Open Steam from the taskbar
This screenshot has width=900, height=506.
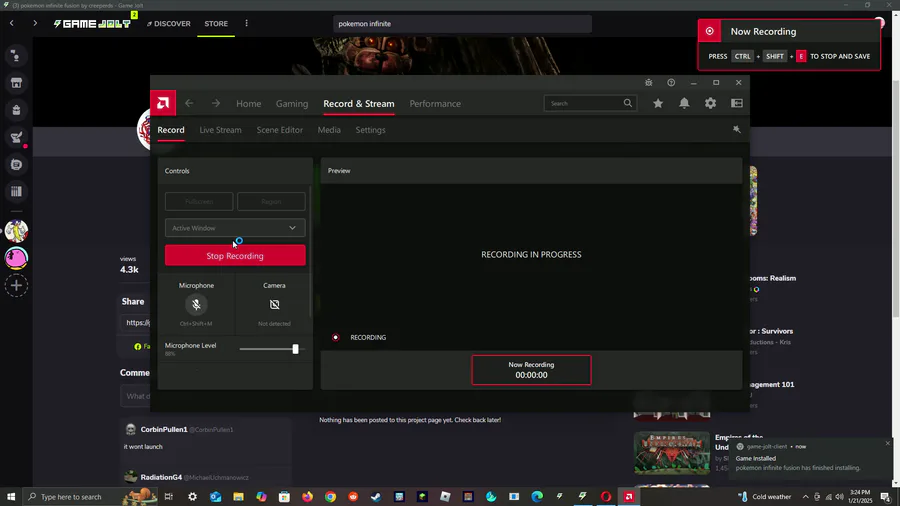pyautogui.click(x=376, y=497)
